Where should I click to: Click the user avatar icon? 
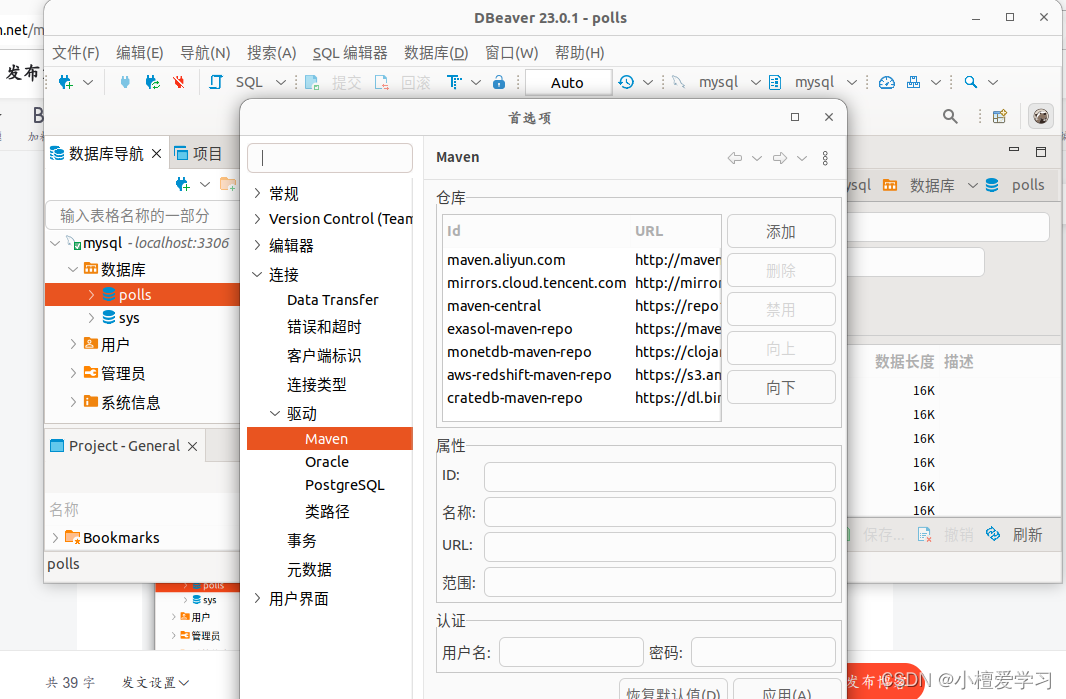click(x=1041, y=116)
